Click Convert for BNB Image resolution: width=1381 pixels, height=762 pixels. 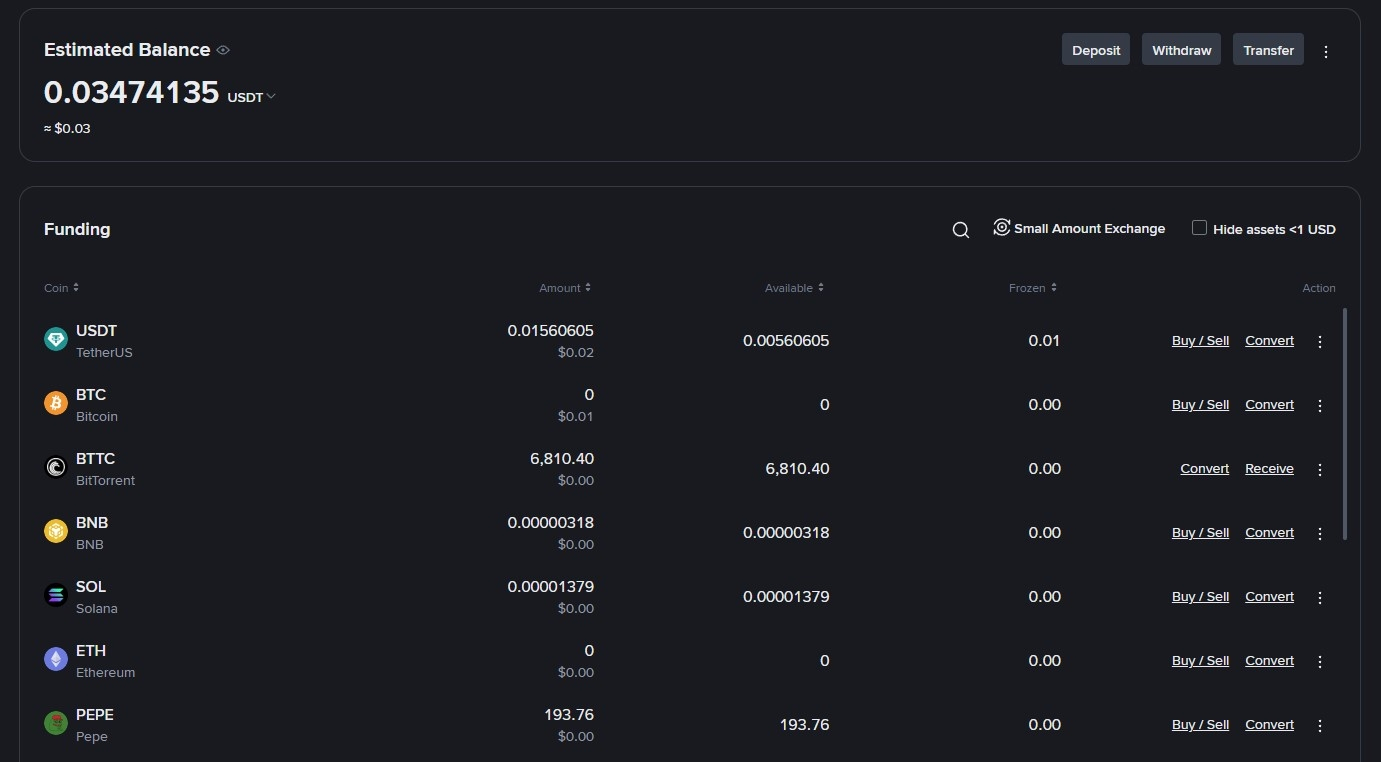click(x=1269, y=533)
